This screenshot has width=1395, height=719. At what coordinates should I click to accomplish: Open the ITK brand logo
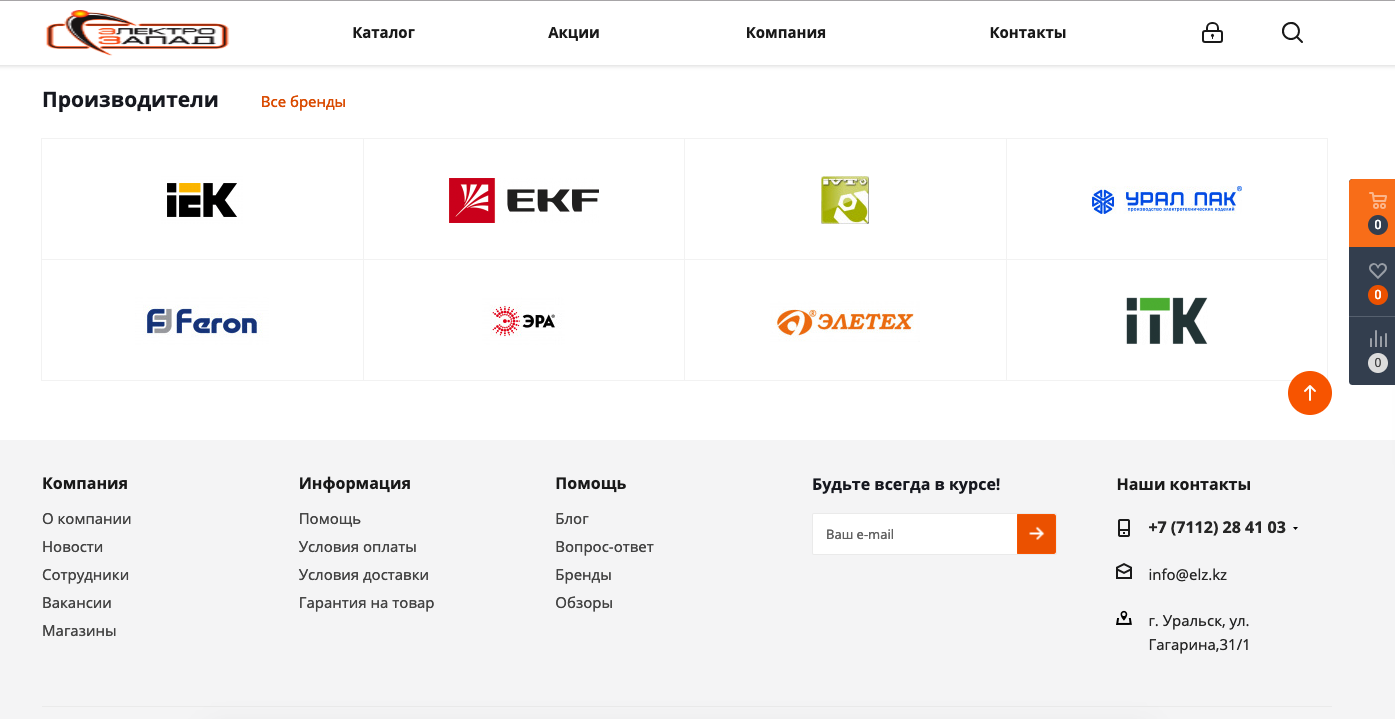[x=1167, y=321]
